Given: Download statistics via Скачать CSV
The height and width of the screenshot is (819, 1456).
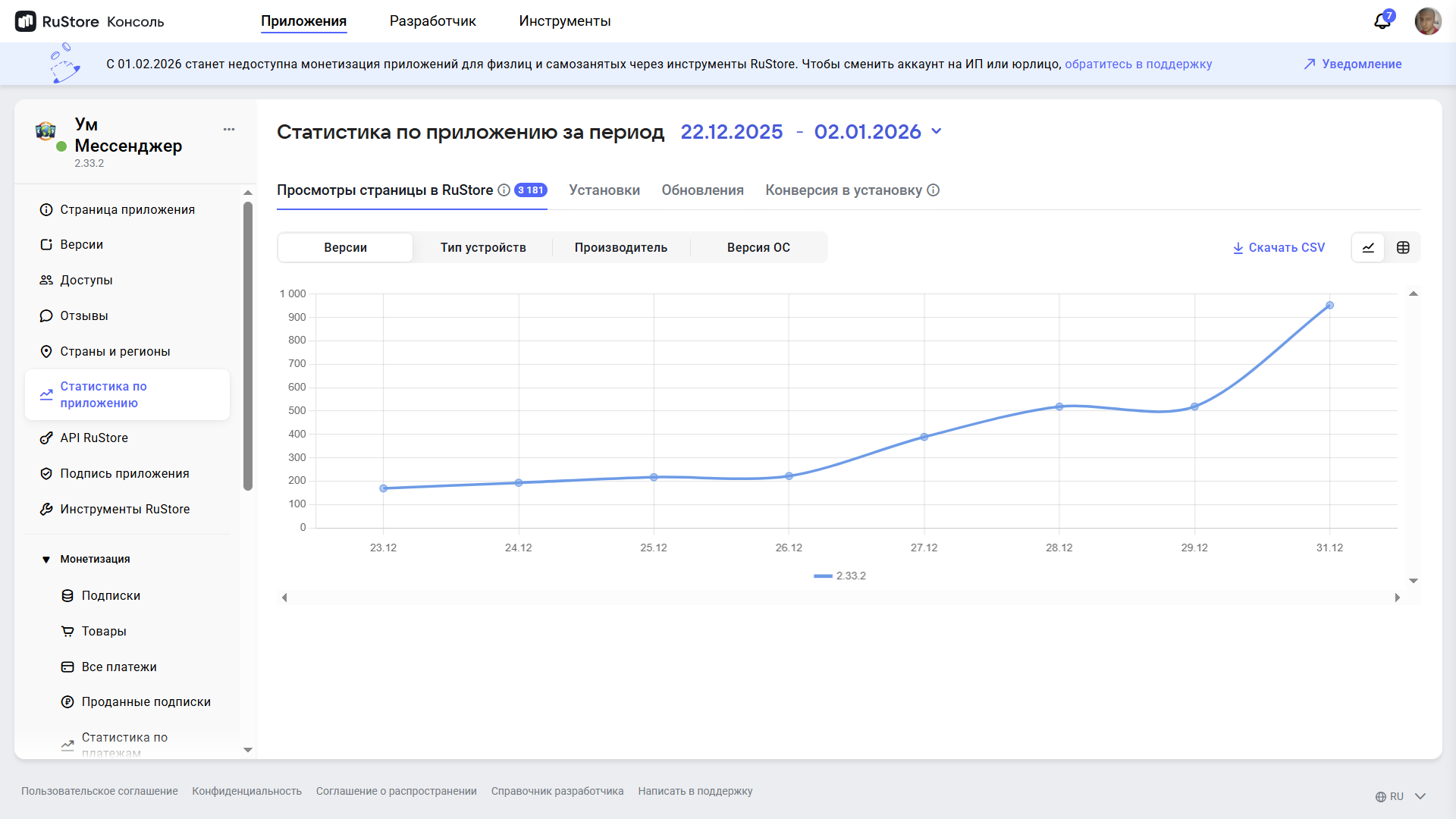Looking at the screenshot, I should (x=1279, y=248).
